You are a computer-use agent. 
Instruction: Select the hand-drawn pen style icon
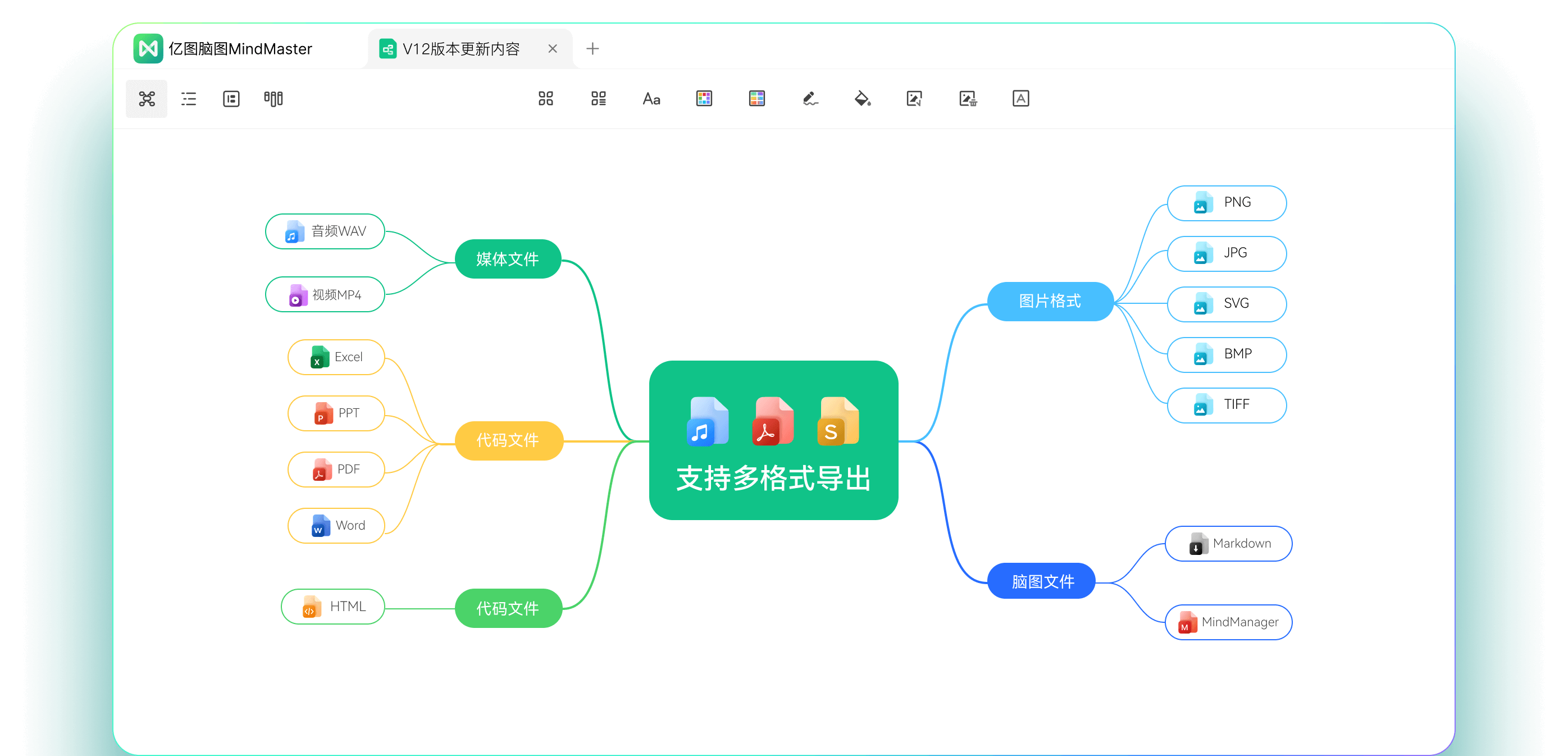click(x=810, y=99)
